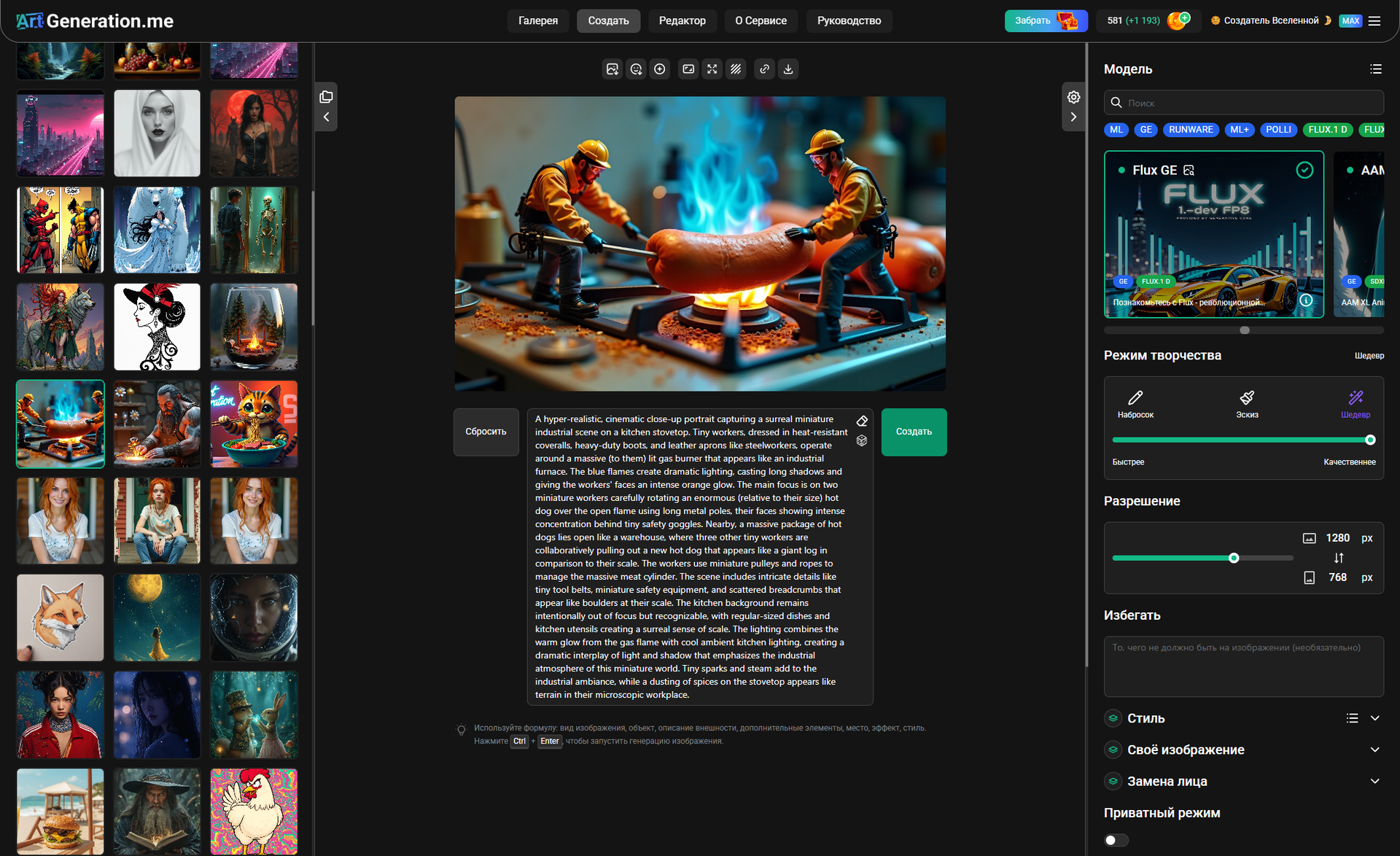Open the О Сервисе tab
1400x856 pixels.
(761, 21)
